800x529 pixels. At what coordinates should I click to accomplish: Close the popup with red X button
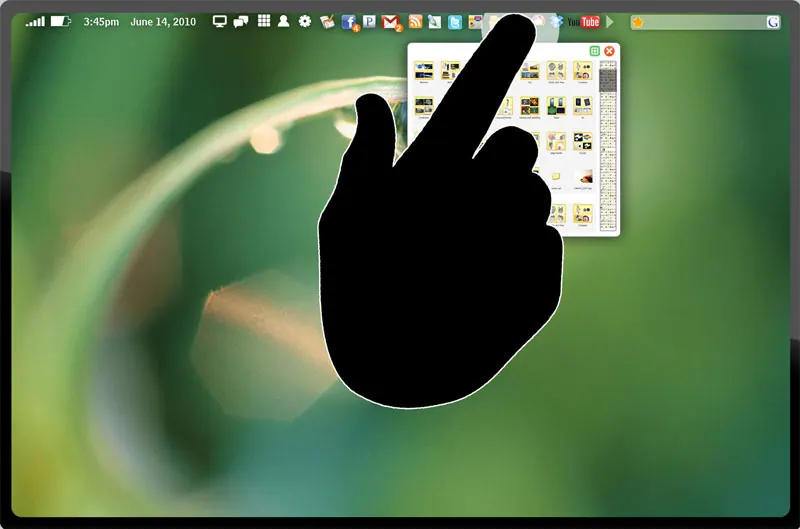coord(609,51)
